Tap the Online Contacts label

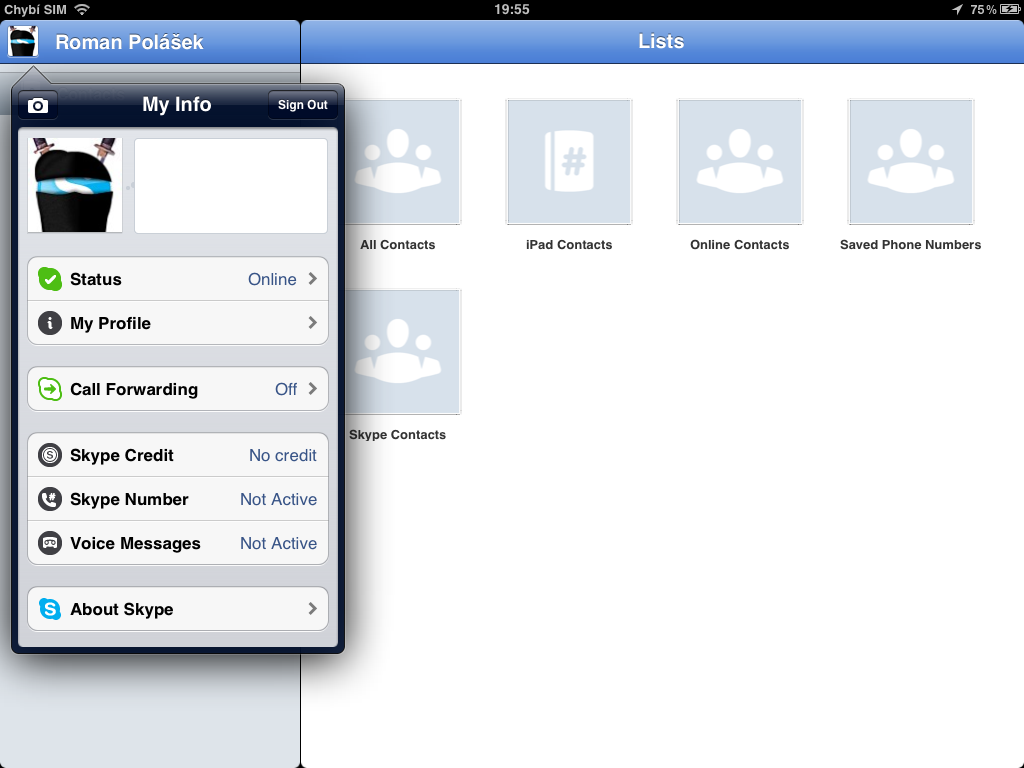point(740,245)
